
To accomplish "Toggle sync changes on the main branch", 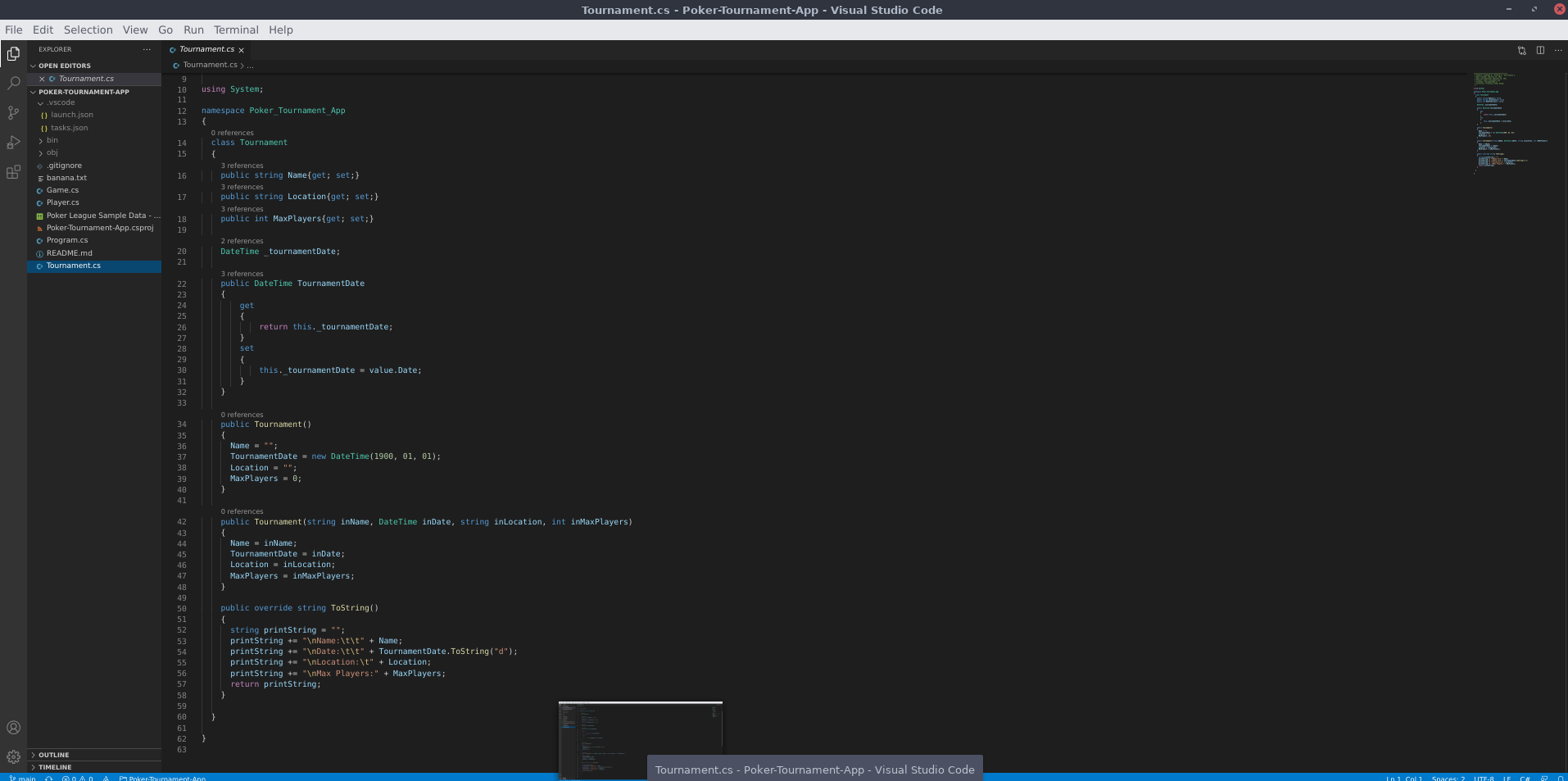I will pyautogui.click(x=49, y=778).
